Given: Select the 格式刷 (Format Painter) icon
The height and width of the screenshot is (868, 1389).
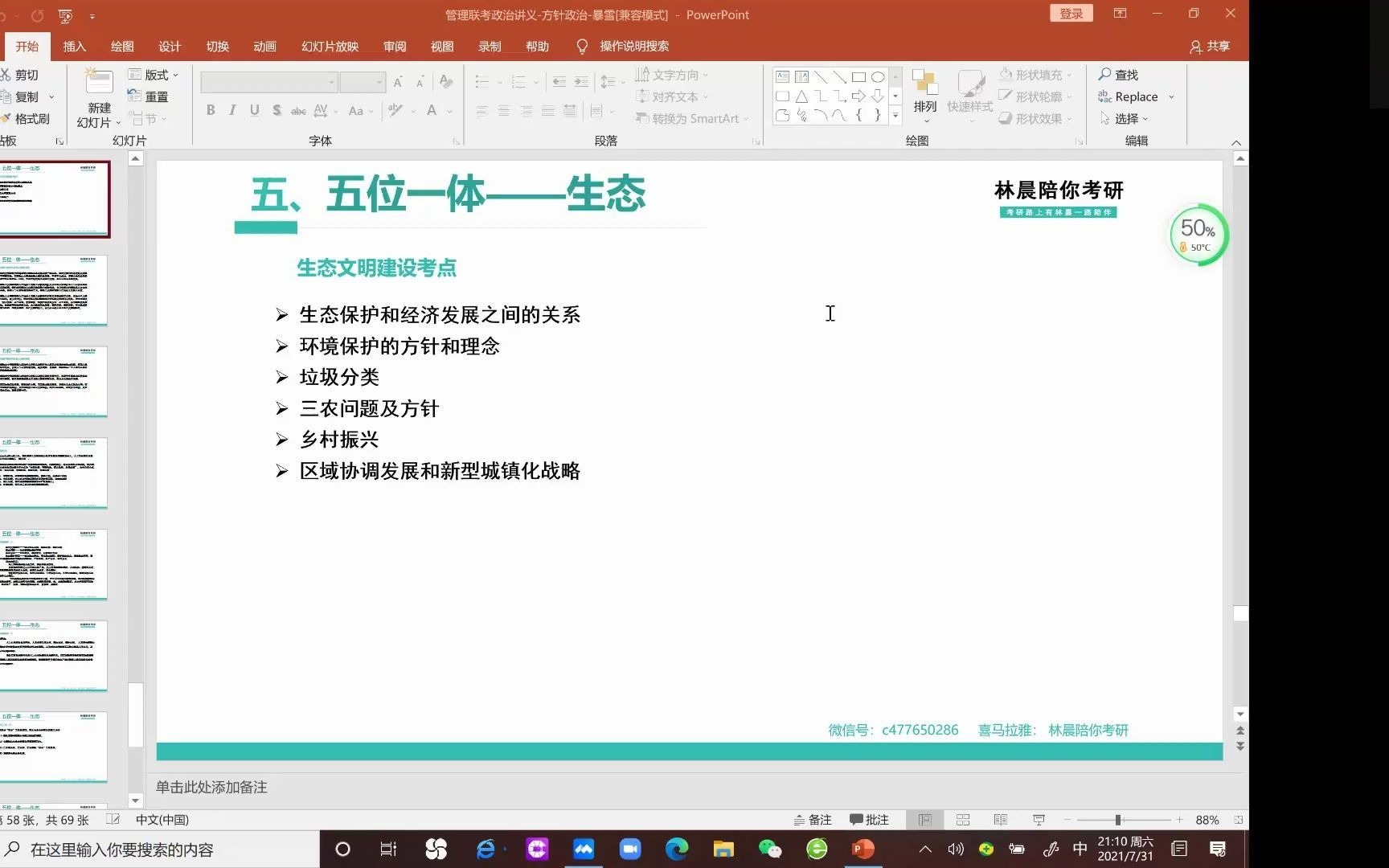Looking at the screenshot, I should click(30, 118).
